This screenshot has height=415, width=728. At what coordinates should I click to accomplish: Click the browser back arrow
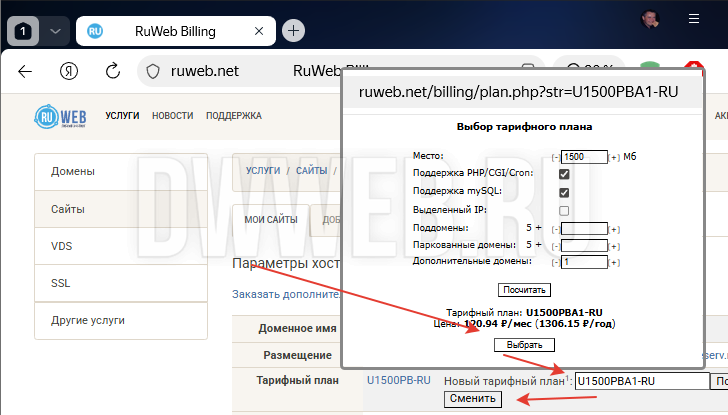(25, 71)
